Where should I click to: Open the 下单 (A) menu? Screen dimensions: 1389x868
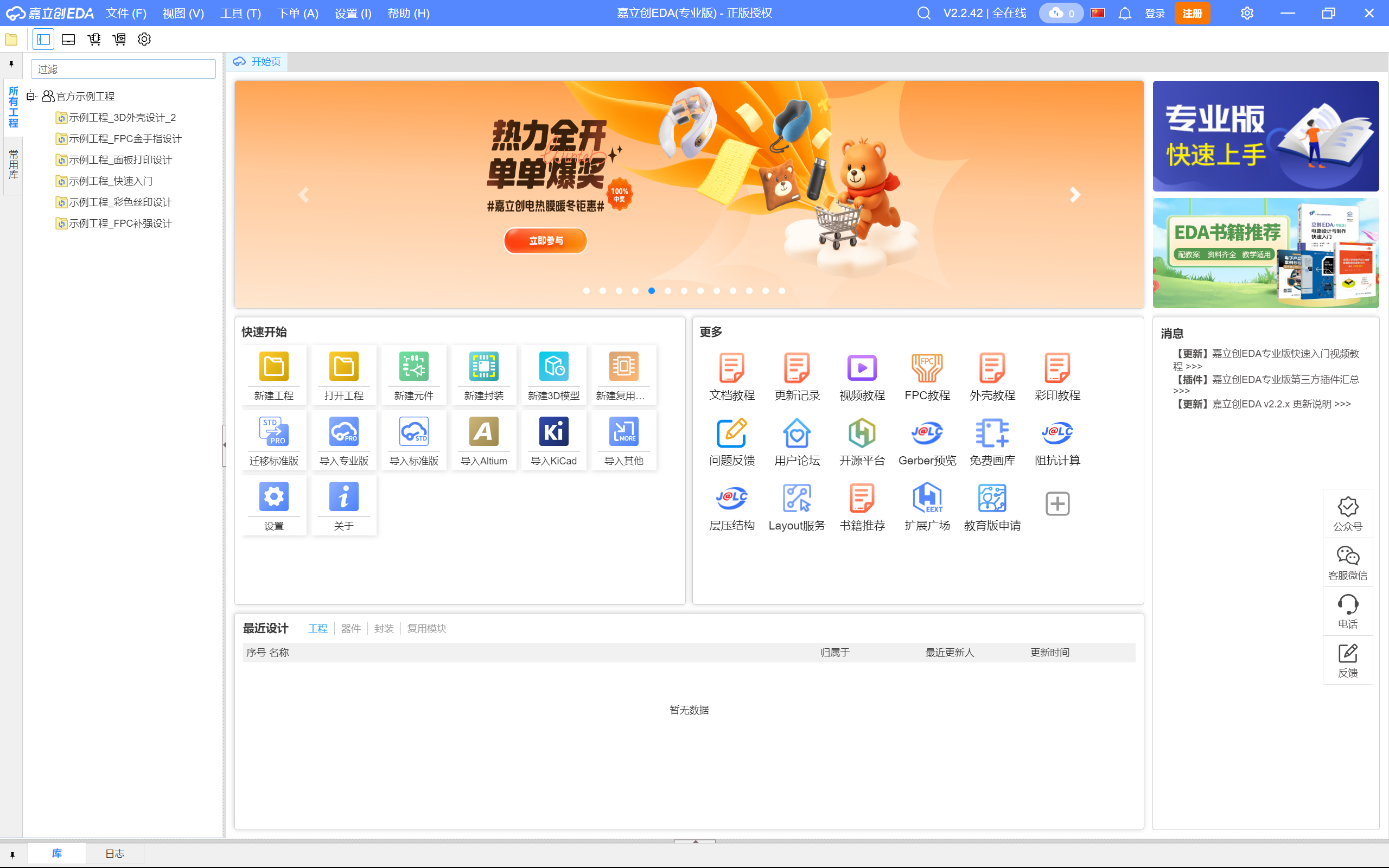298,13
